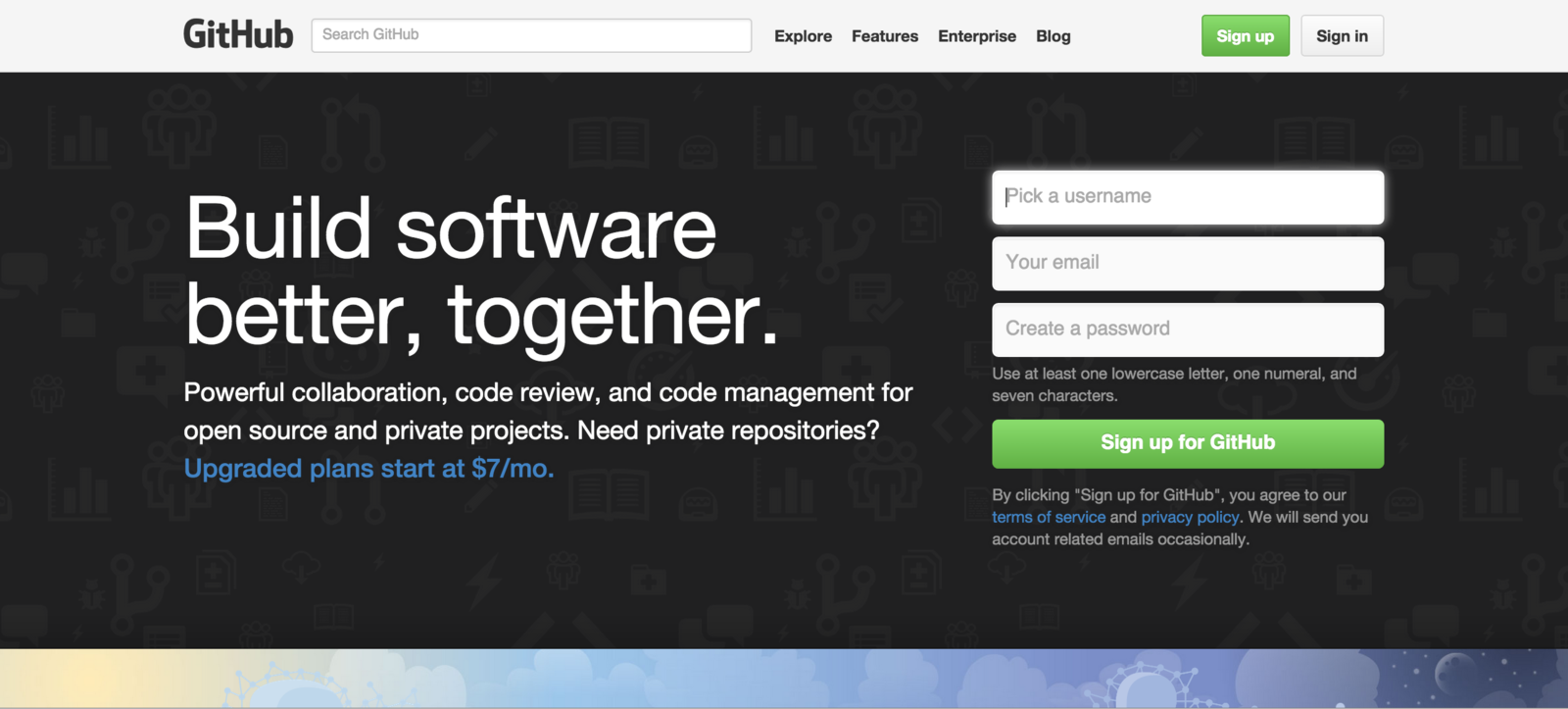The height and width of the screenshot is (709, 1568).
Task: Open the privacy policy link
Action: (x=1190, y=517)
